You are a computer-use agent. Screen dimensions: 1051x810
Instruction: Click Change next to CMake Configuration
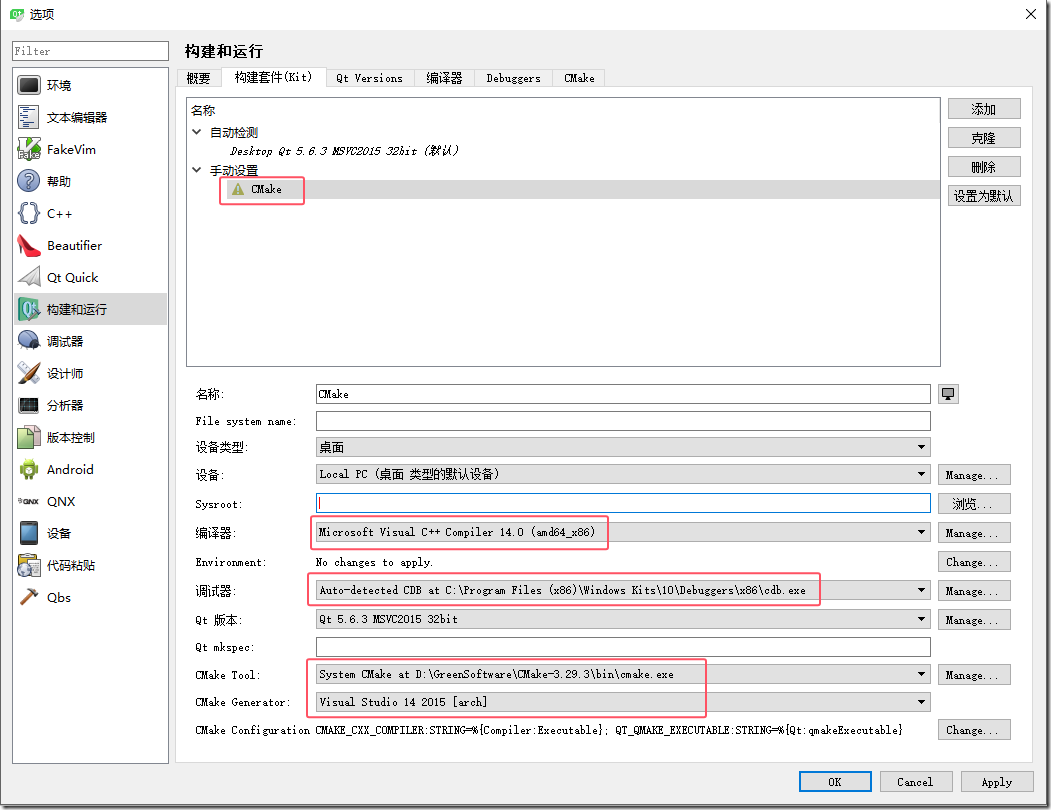974,730
